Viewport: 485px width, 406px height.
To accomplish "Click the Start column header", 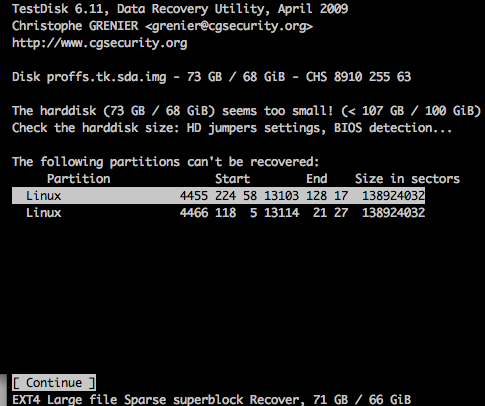I will point(232,179).
